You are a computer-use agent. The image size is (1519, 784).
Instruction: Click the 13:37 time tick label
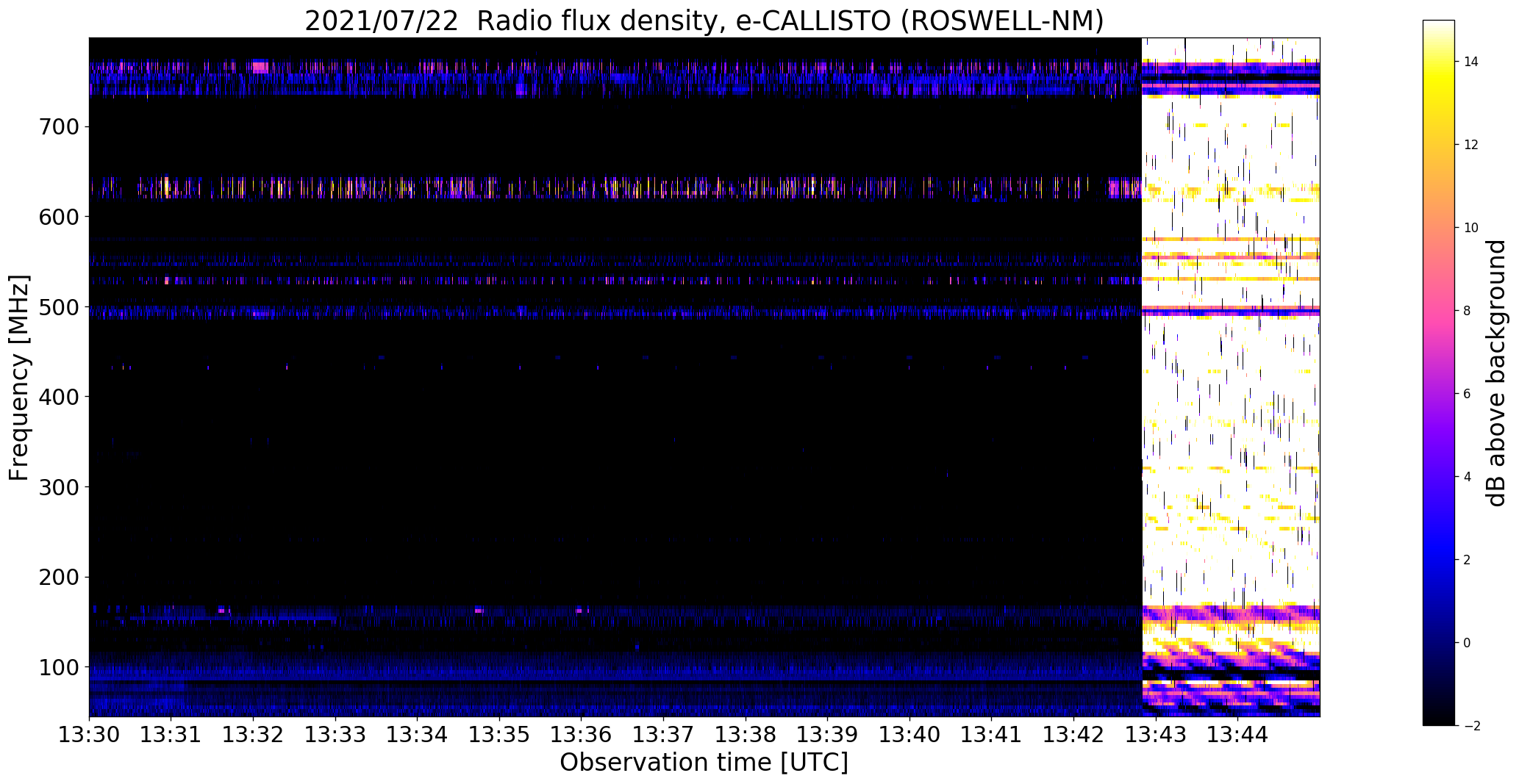(x=663, y=734)
